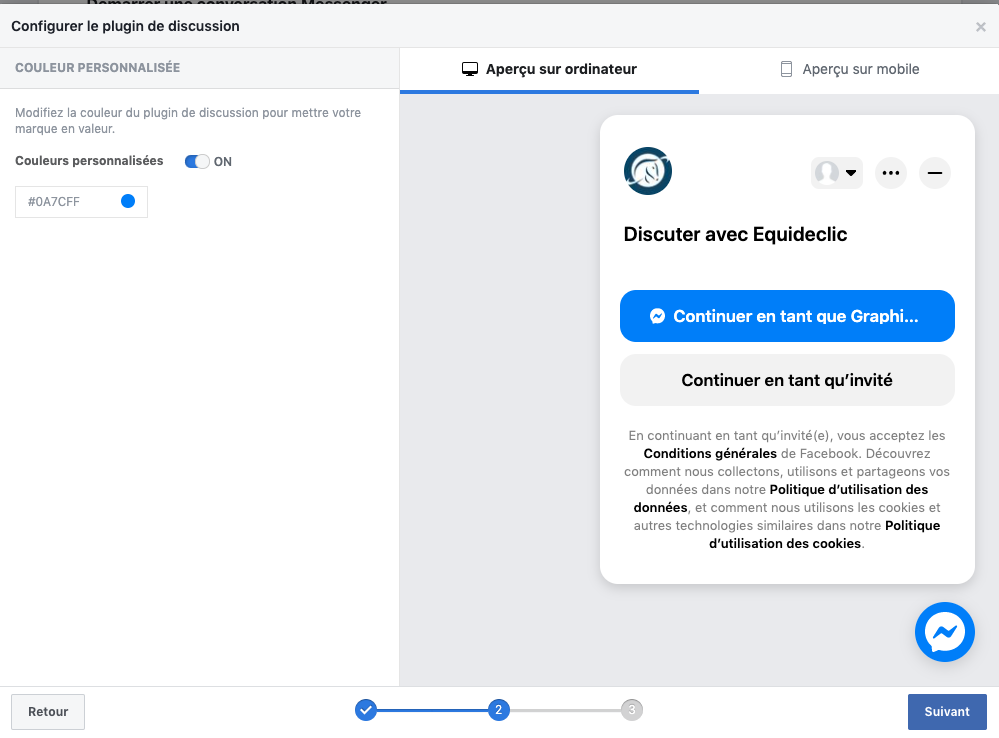The width and height of the screenshot is (999, 738).
Task: Click the Couleurs personnalisées label
Action: (x=89, y=161)
